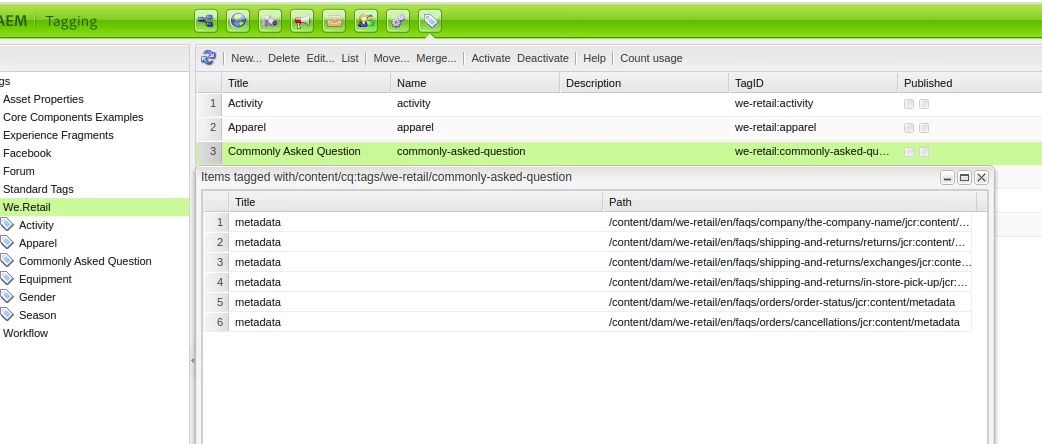Click the tag icon beside Season in tree
Image resolution: width=1042 pixels, height=444 pixels.
[x=7, y=314]
